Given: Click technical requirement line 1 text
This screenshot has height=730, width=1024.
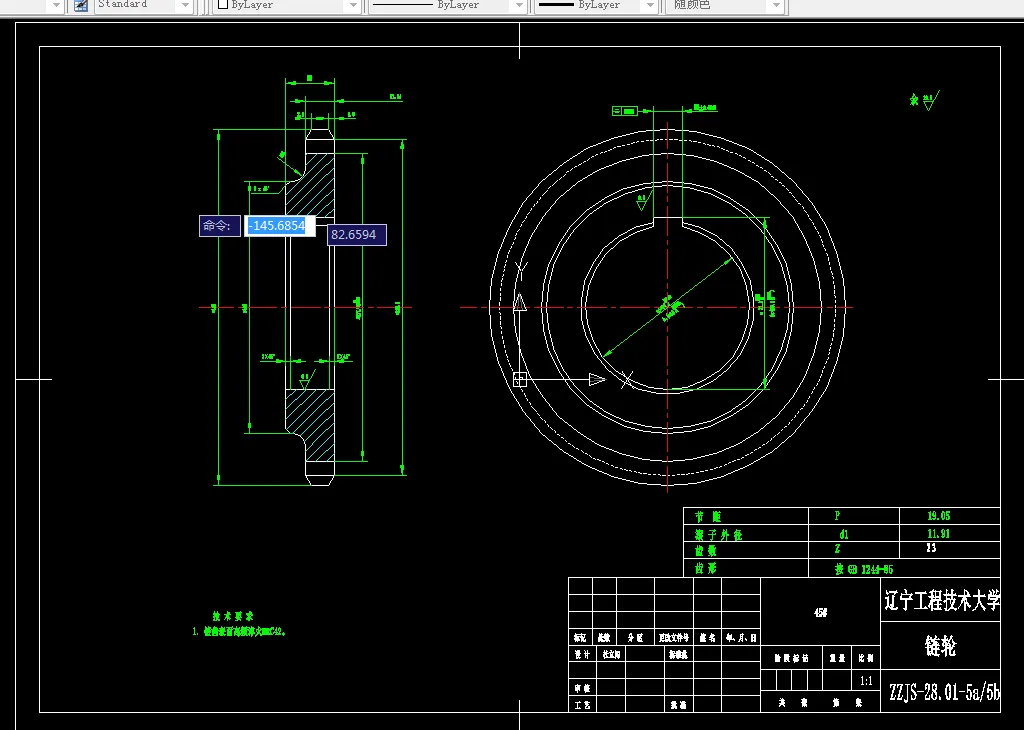Looking at the screenshot, I should [240, 631].
